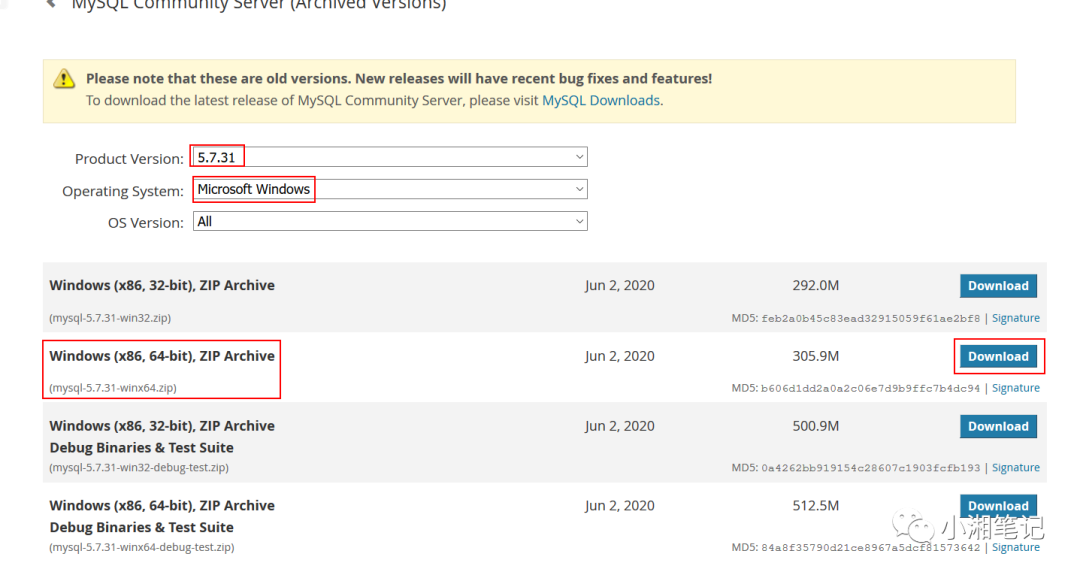
Task: Follow the MySQL Downloads link
Action: (601, 101)
